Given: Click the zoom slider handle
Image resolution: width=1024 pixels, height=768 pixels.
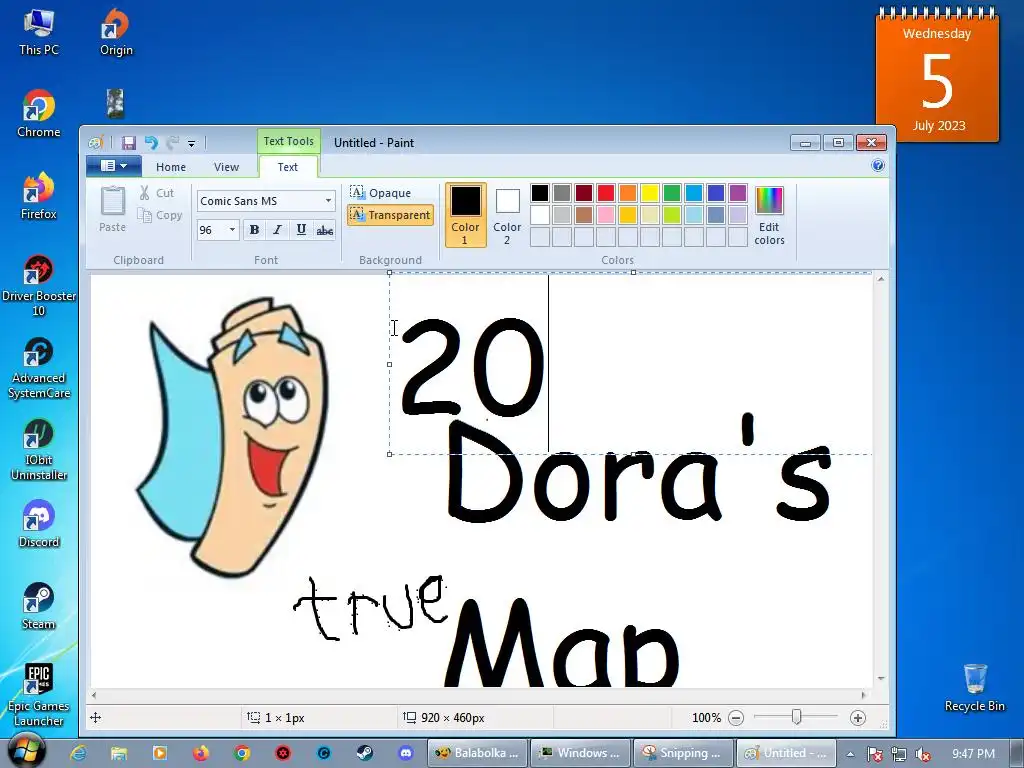Looking at the screenshot, I should [x=796, y=718].
